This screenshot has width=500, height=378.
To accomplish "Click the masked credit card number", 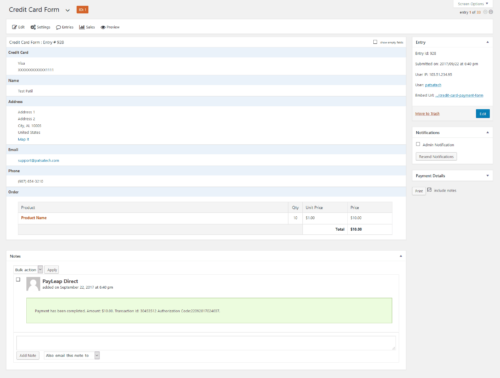I will 36,70.
